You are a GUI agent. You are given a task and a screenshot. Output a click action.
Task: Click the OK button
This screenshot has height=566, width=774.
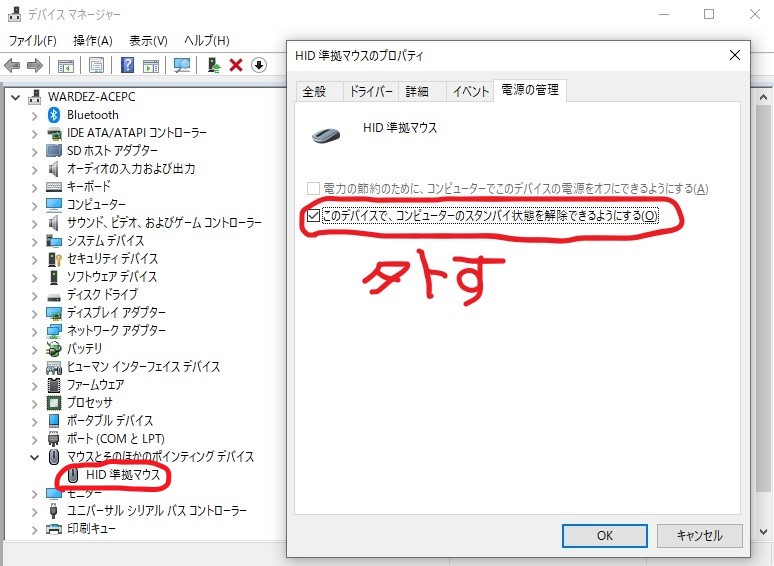point(604,535)
